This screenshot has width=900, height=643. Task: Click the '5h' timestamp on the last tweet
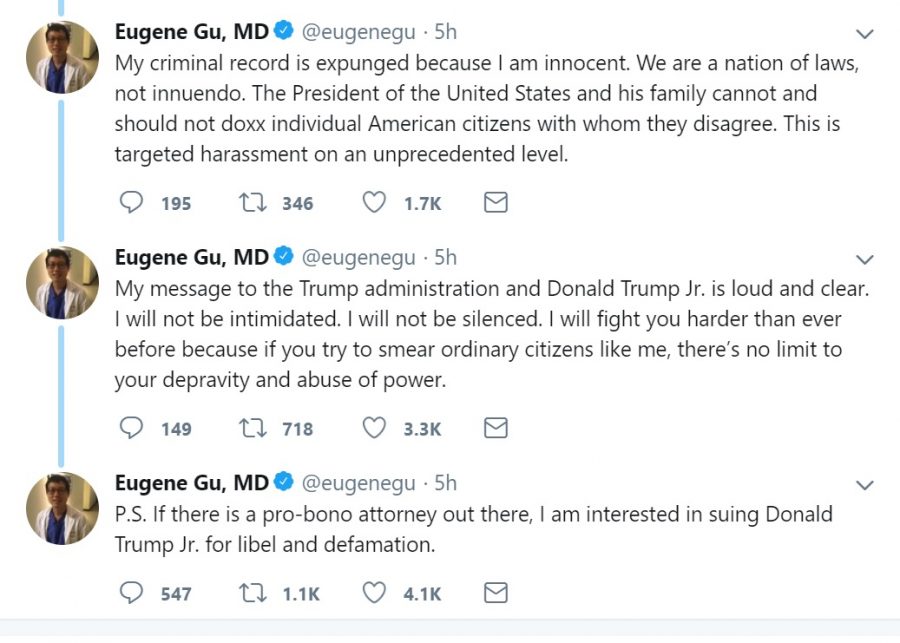(447, 483)
